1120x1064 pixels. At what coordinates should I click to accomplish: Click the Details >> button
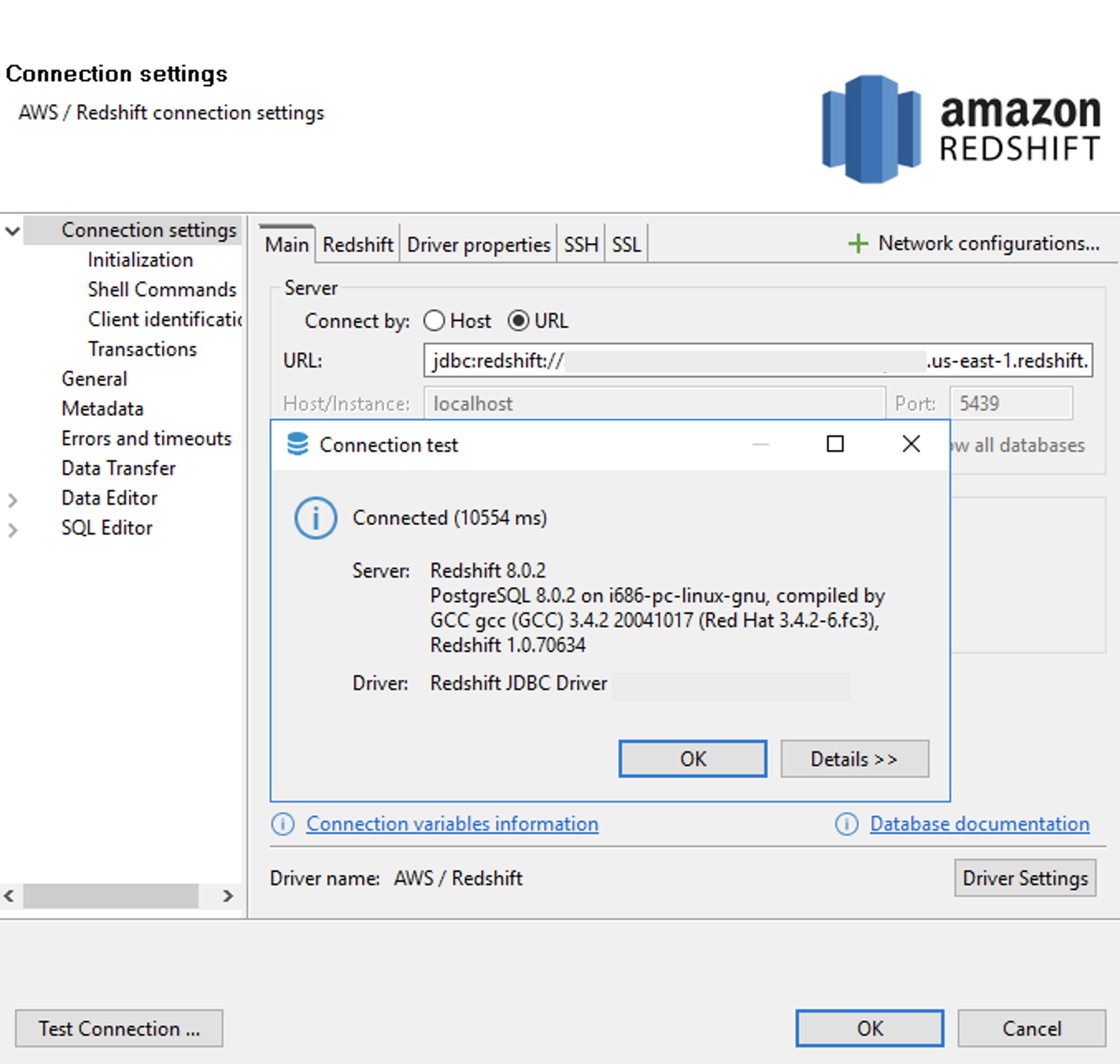(x=854, y=759)
